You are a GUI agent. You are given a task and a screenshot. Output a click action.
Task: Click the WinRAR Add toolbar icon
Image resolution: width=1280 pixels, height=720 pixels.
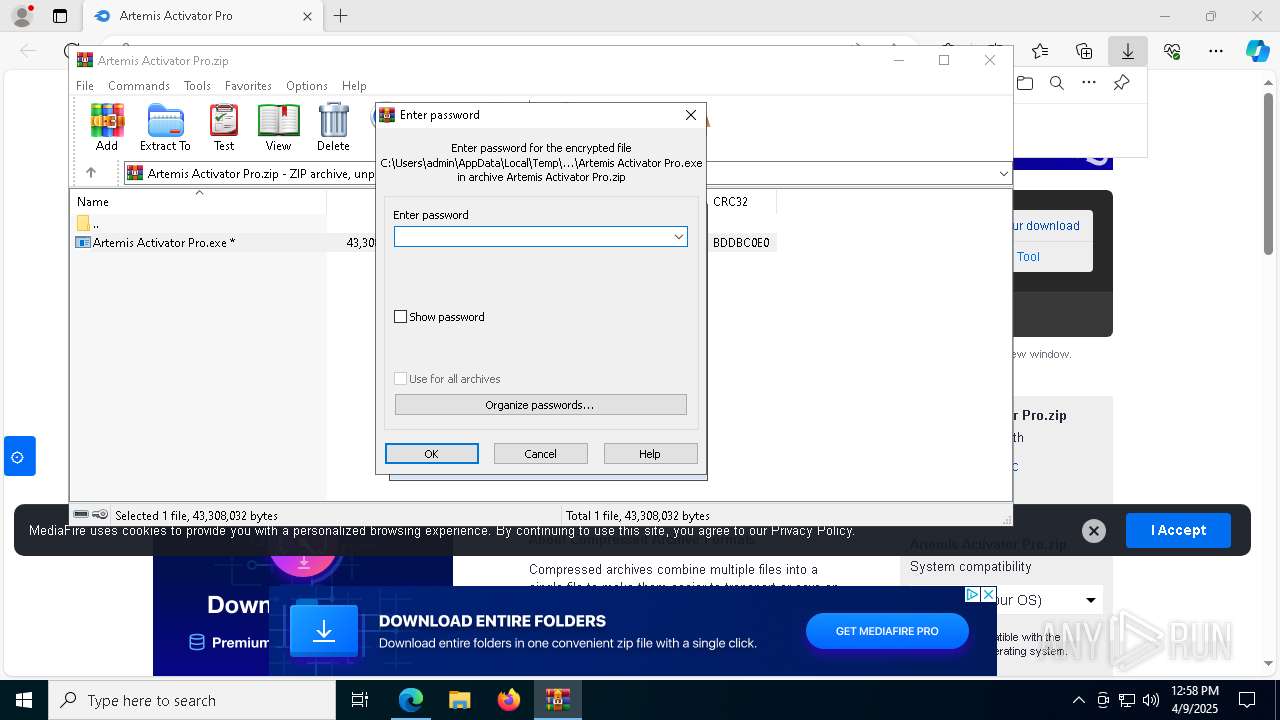tap(107, 127)
